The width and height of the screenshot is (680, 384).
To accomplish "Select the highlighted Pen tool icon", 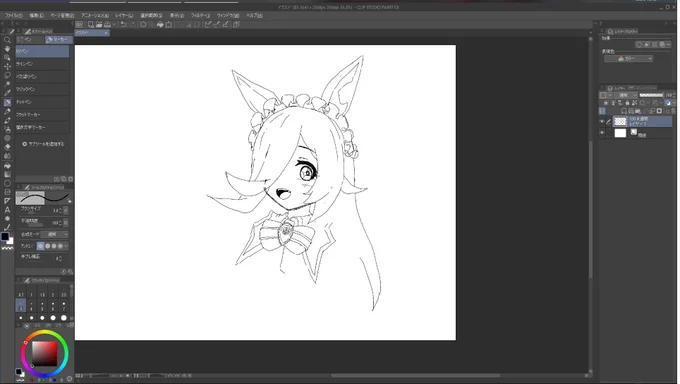I will point(7,102).
